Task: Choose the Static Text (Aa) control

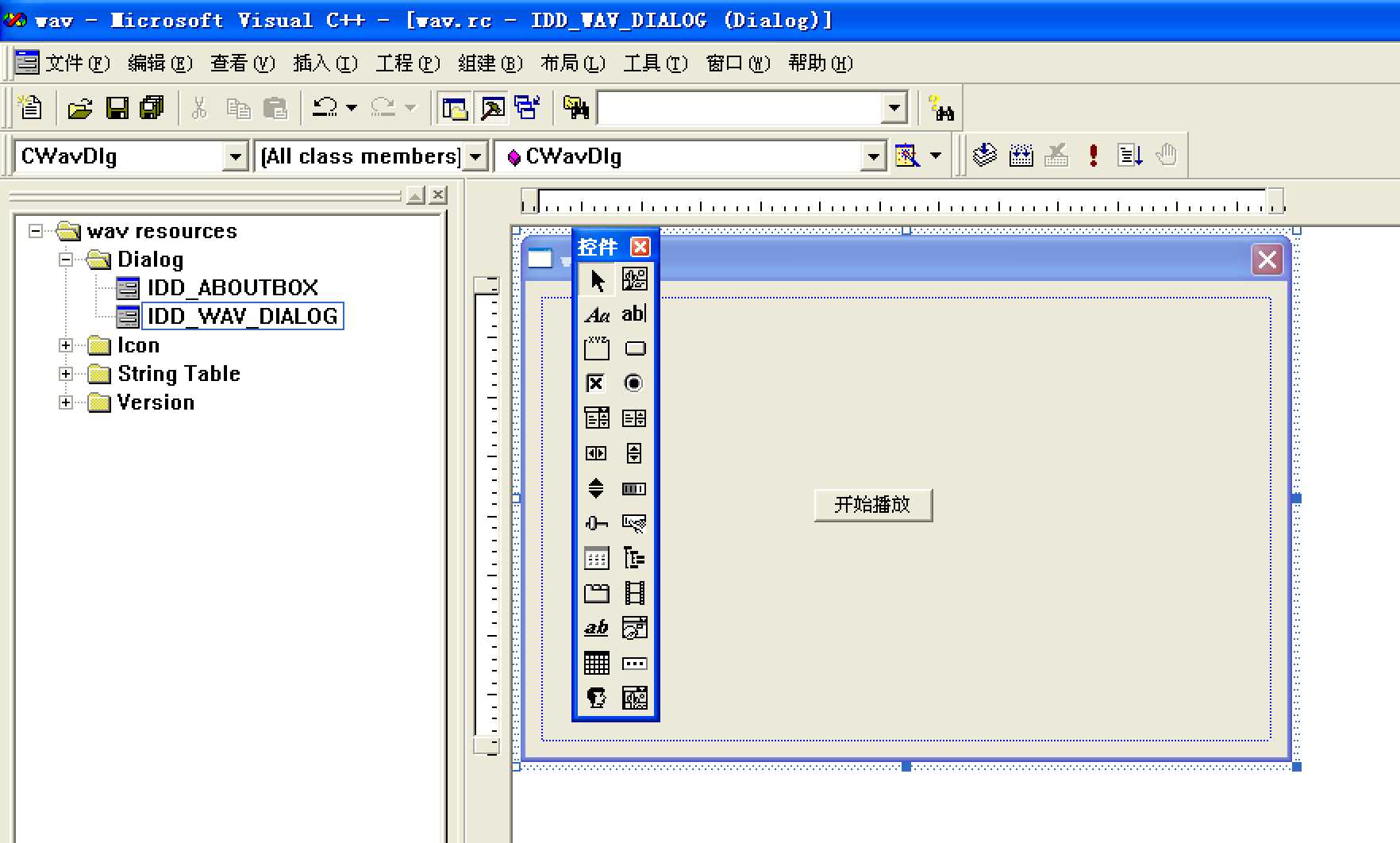Action: pyautogui.click(x=597, y=314)
